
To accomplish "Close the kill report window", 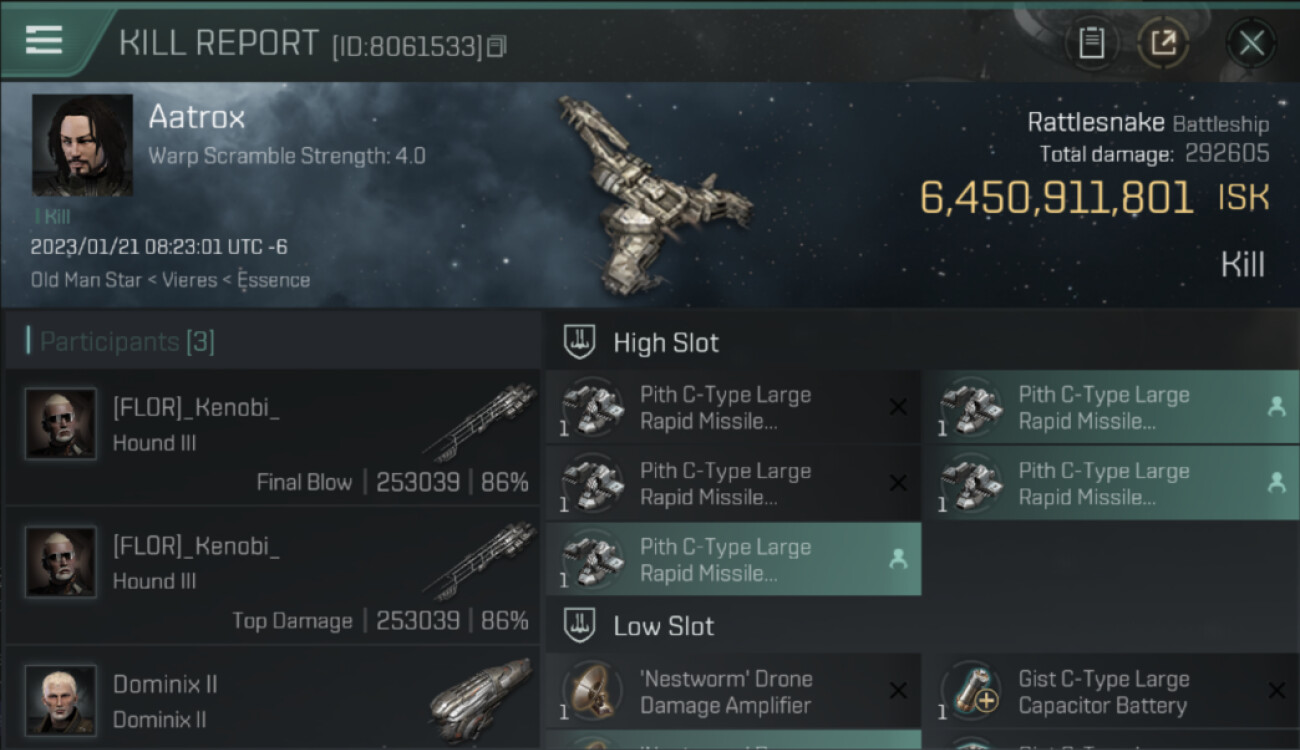I will coord(1251,43).
